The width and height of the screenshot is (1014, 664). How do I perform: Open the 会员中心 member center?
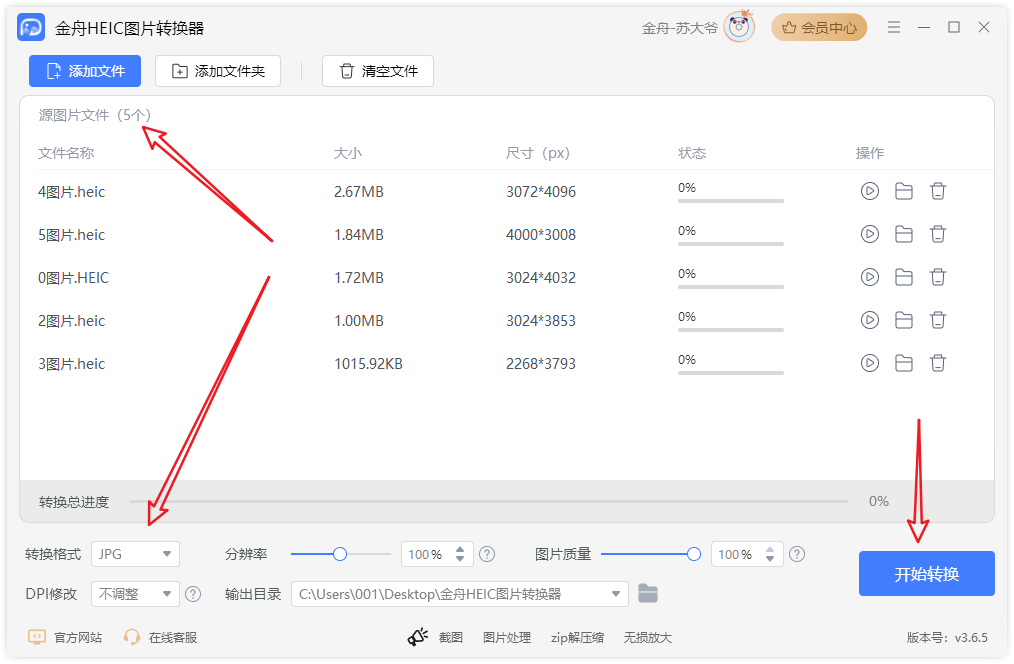[819, 28]
